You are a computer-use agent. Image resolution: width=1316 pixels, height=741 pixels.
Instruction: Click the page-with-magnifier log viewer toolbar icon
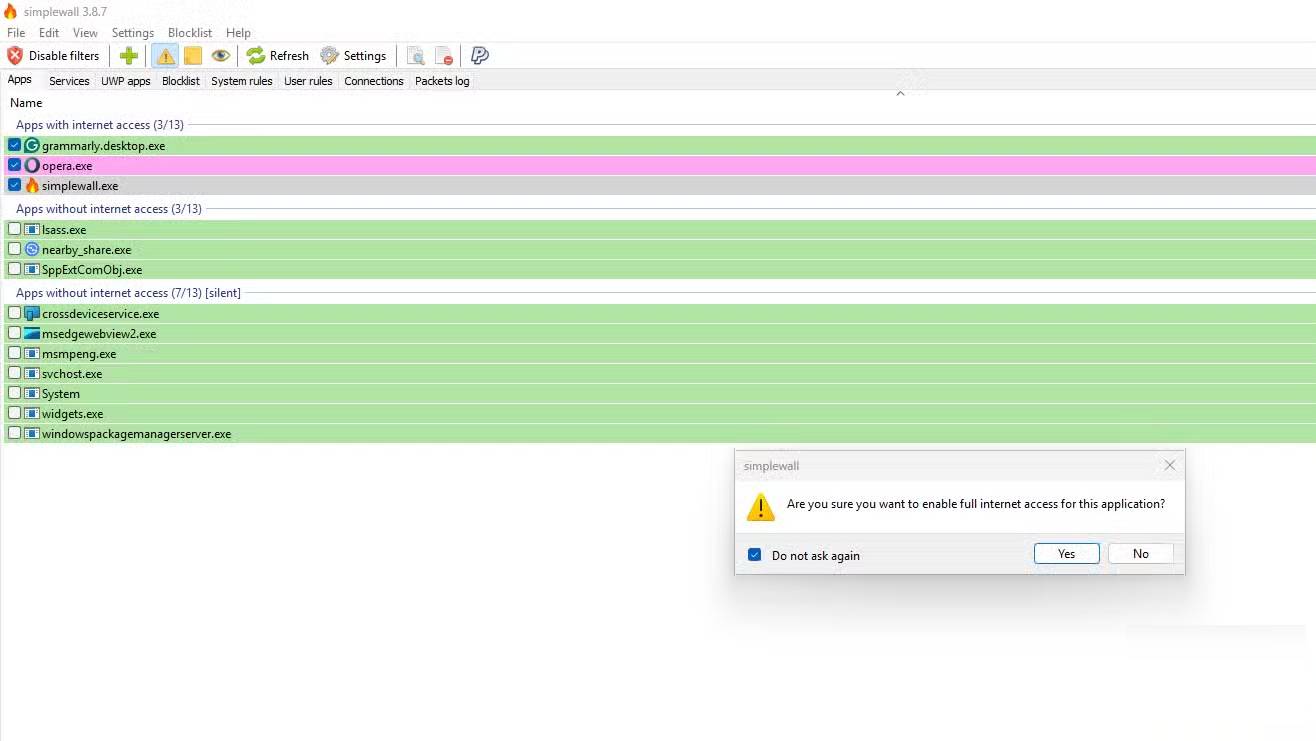pyautogui.click(x=416, y=56)
